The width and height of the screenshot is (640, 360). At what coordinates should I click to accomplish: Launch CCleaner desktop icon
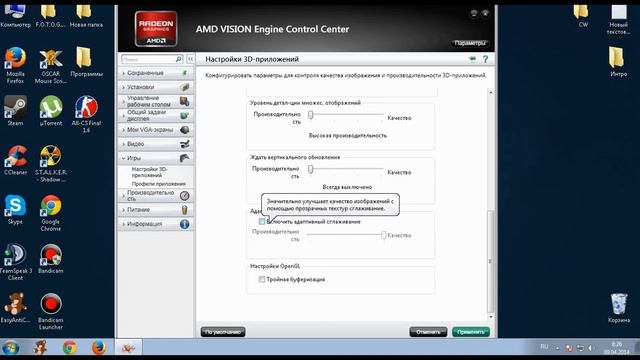(16, 160)
